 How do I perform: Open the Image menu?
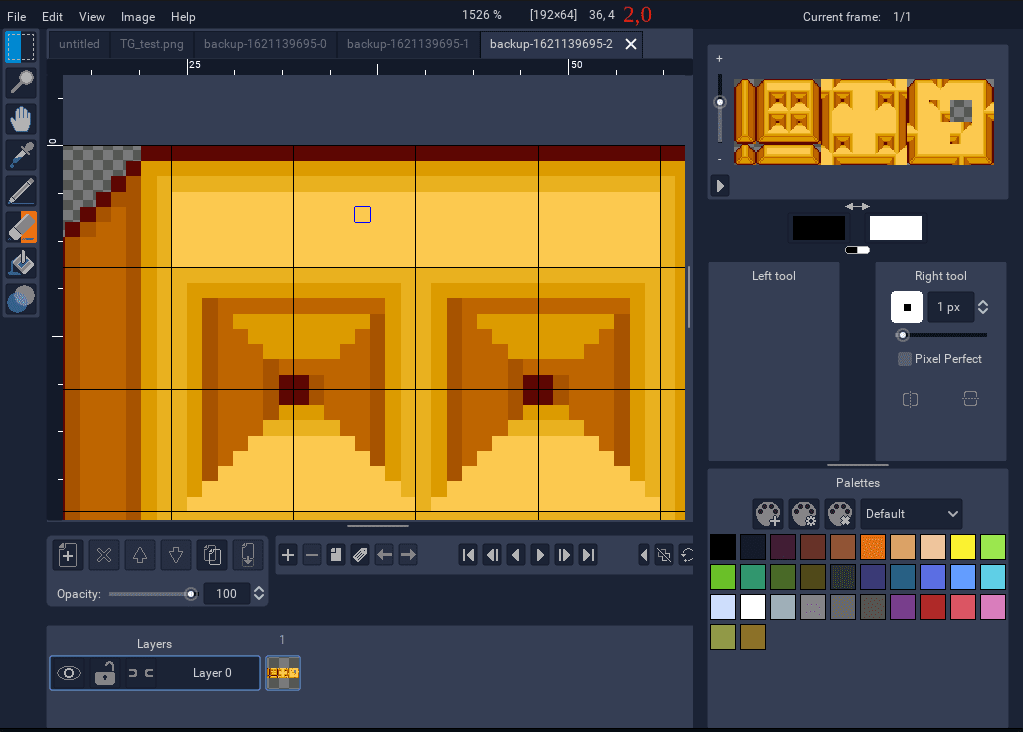pyautogui.click(x=138, y=17)
